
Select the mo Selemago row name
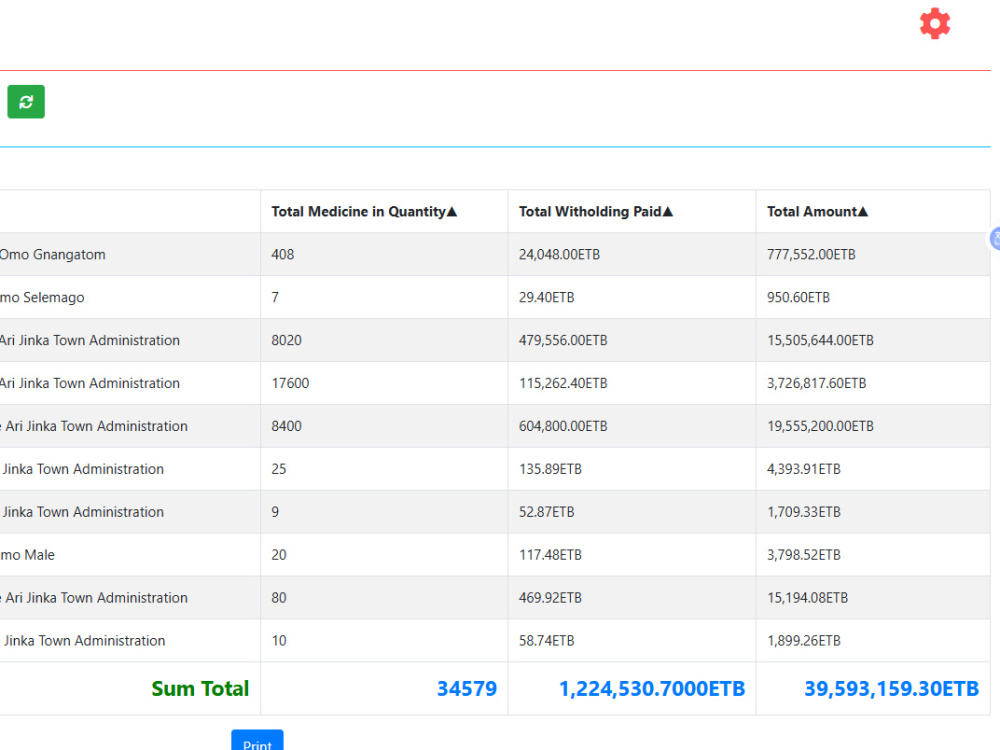(42, 297)
